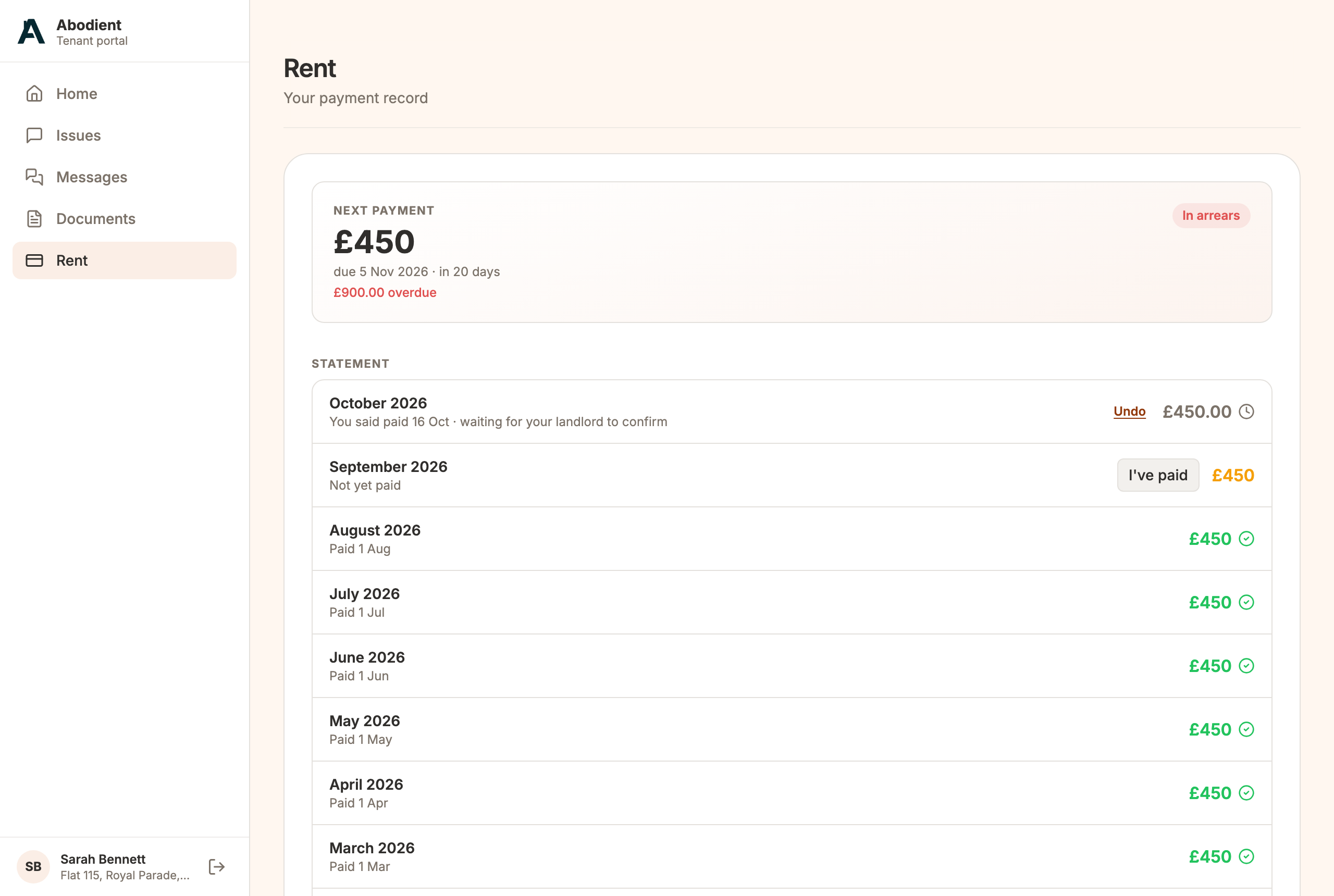Click the sign-out icon beside Sarah Bennett
Image resolution: width=1334 pixels, height=896 pixels.
pos(217,866)
